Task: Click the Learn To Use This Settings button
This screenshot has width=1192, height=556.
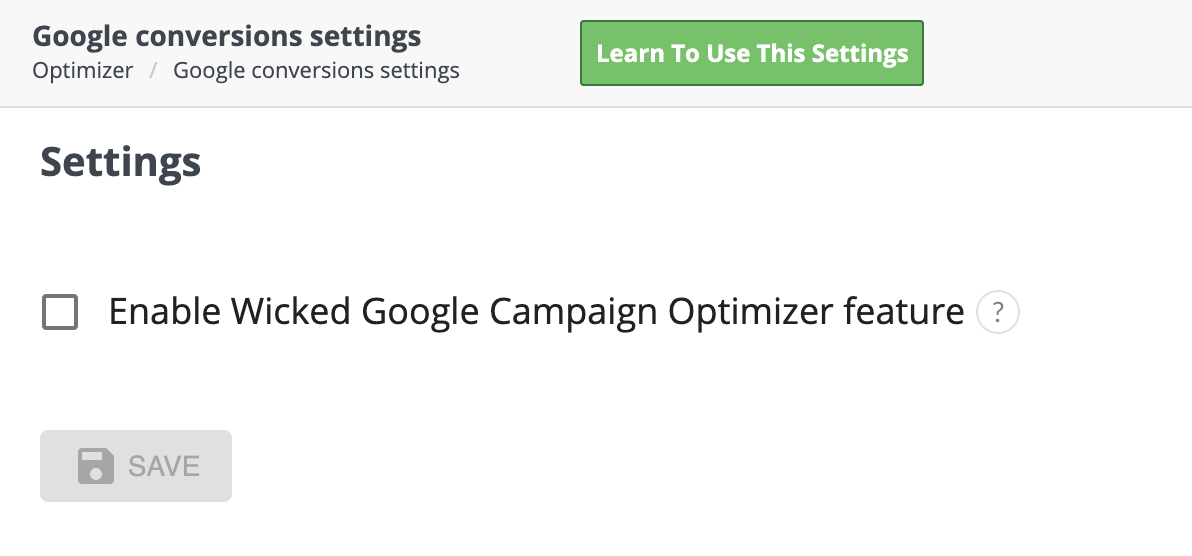Action: pyautogui.click(x=752, y=53)
